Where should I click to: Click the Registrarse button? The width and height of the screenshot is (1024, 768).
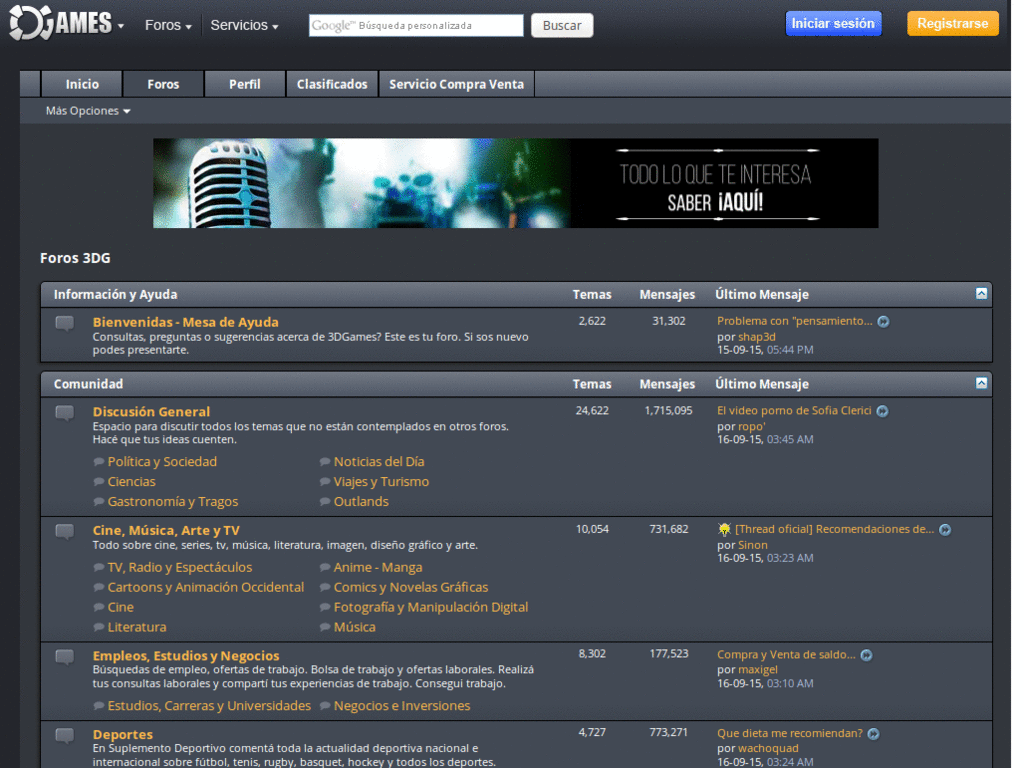tap(952, 22)
